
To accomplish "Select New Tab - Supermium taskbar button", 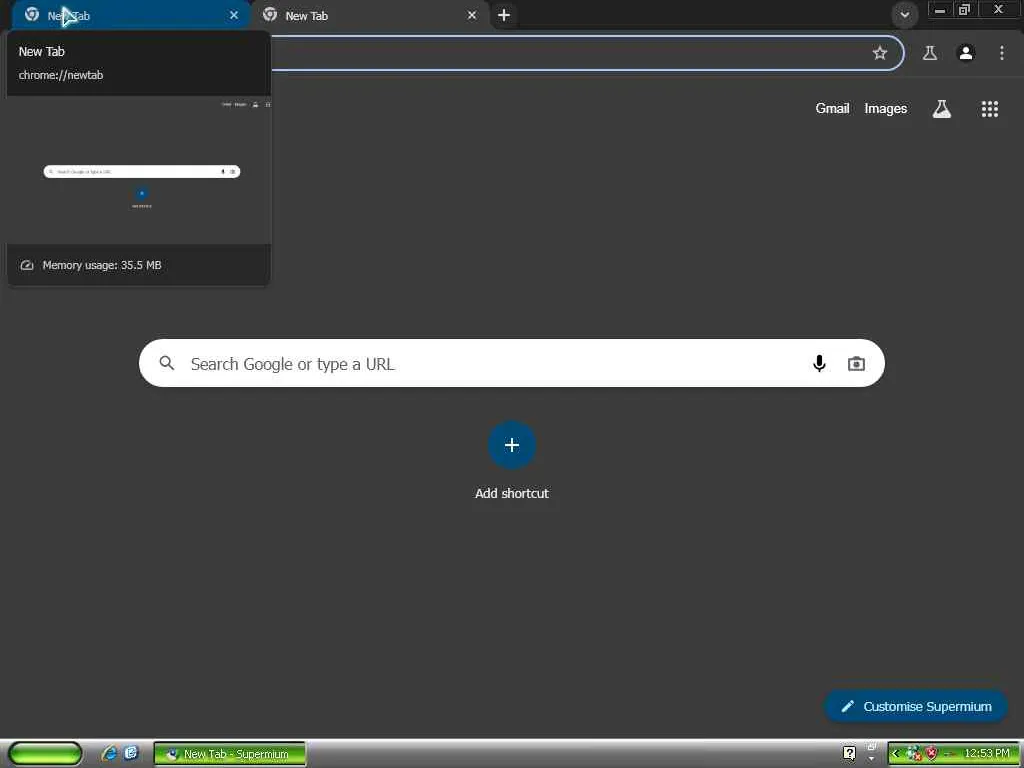I will 229,754.
